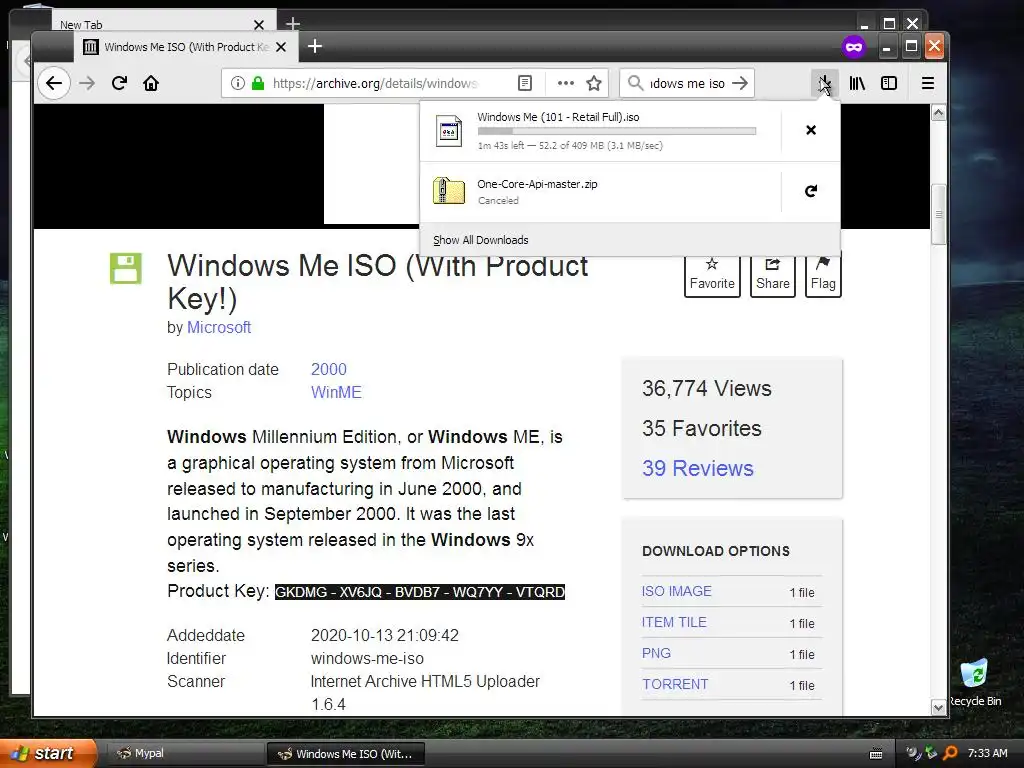Click the 35 Favorites count
The height and width of the screenshot is (768, 1024).
point(701,428)
